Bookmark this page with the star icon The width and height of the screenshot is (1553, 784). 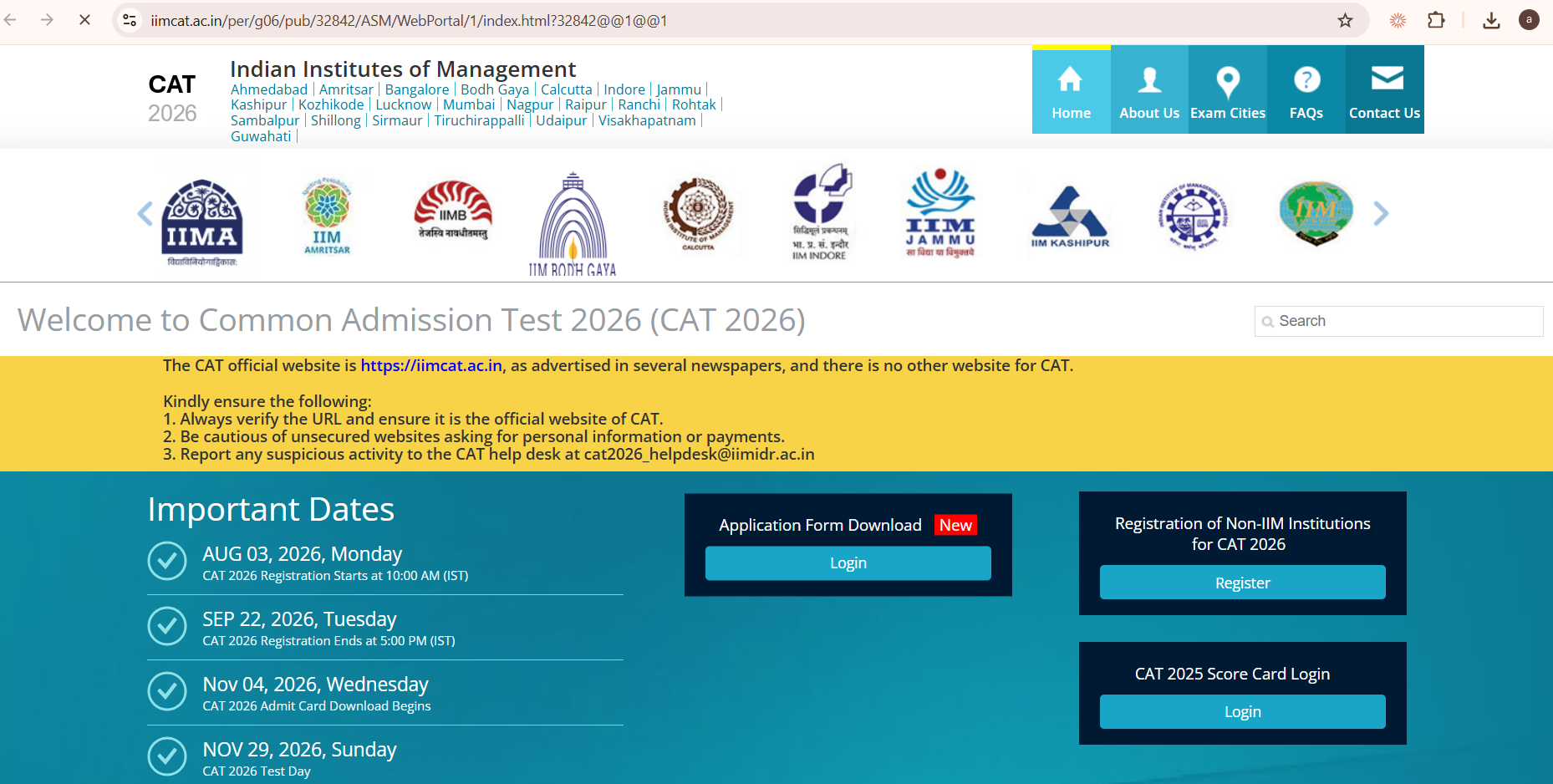coord(1345,20)
